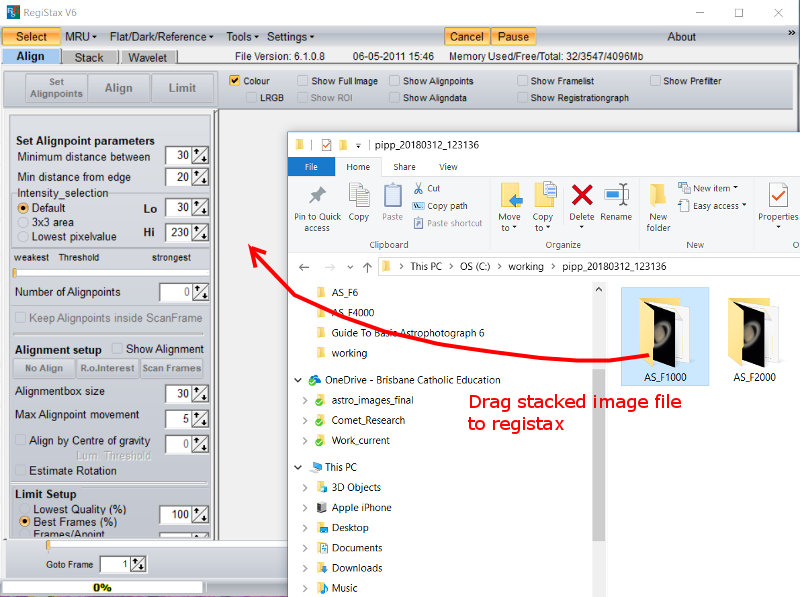Select Lowest pixelvalue radio button
The image size is (800, 597).
[x=23, y=237]
